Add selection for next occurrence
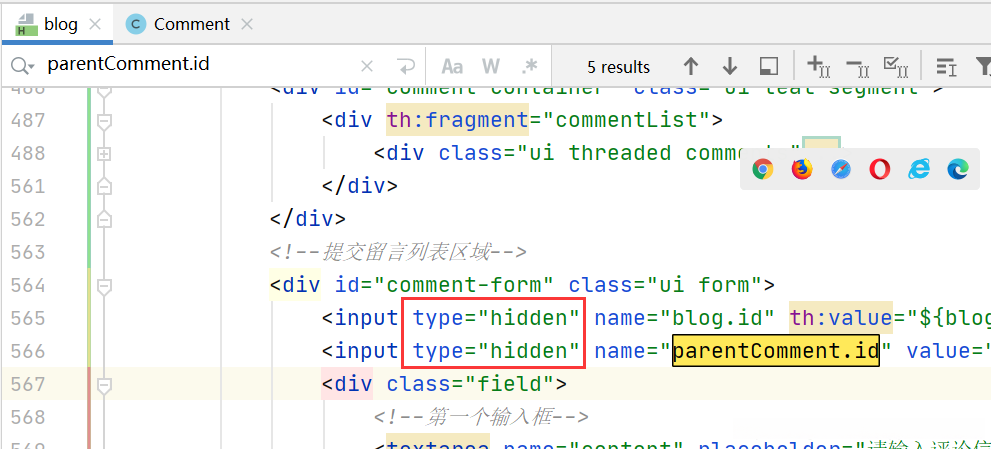This screenshot has height=449, width=991. tap(819, 66)
